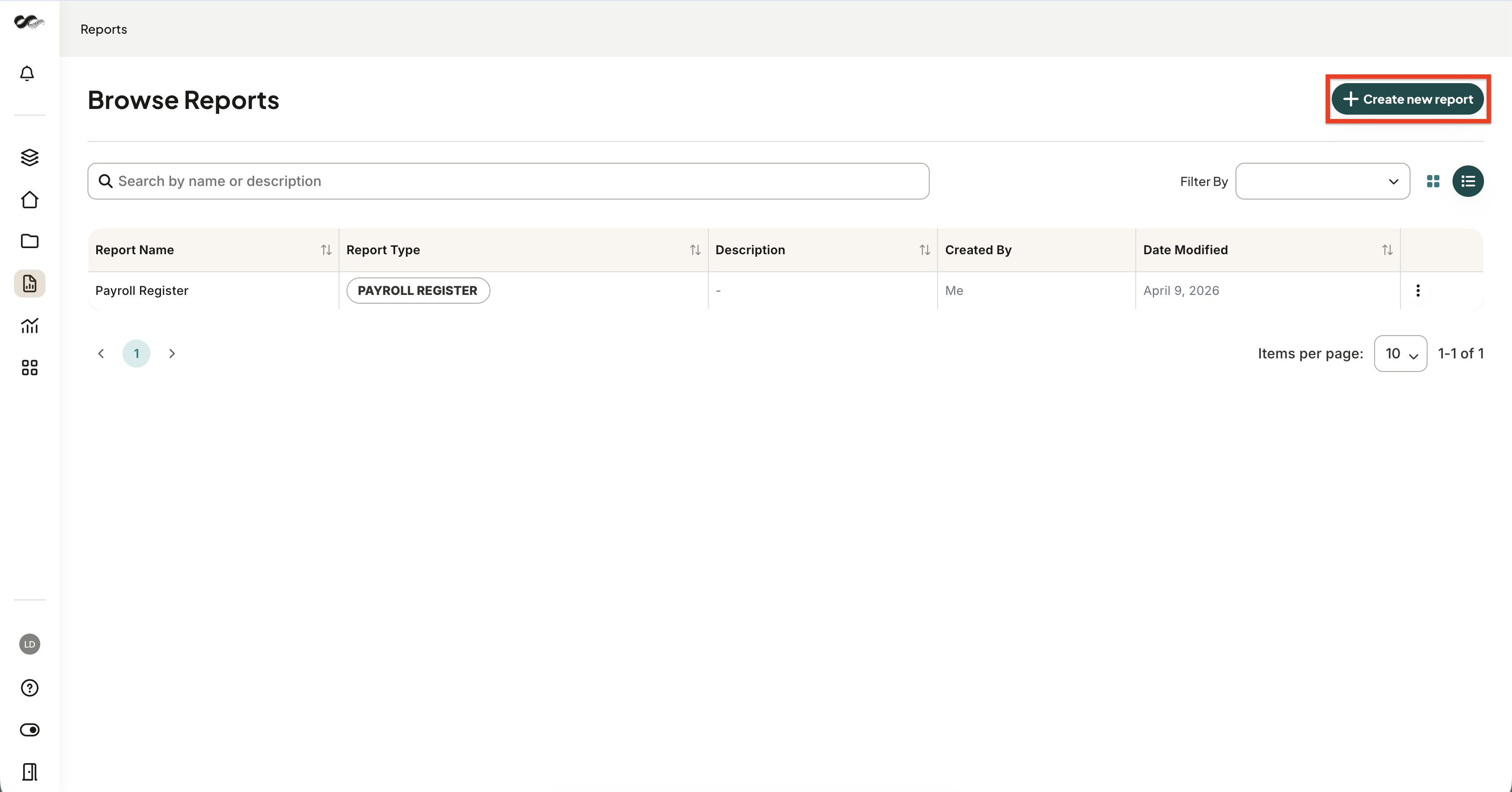Flip the toggle switch in the sidebar
1512x792 pixels.
pos(29,730)
